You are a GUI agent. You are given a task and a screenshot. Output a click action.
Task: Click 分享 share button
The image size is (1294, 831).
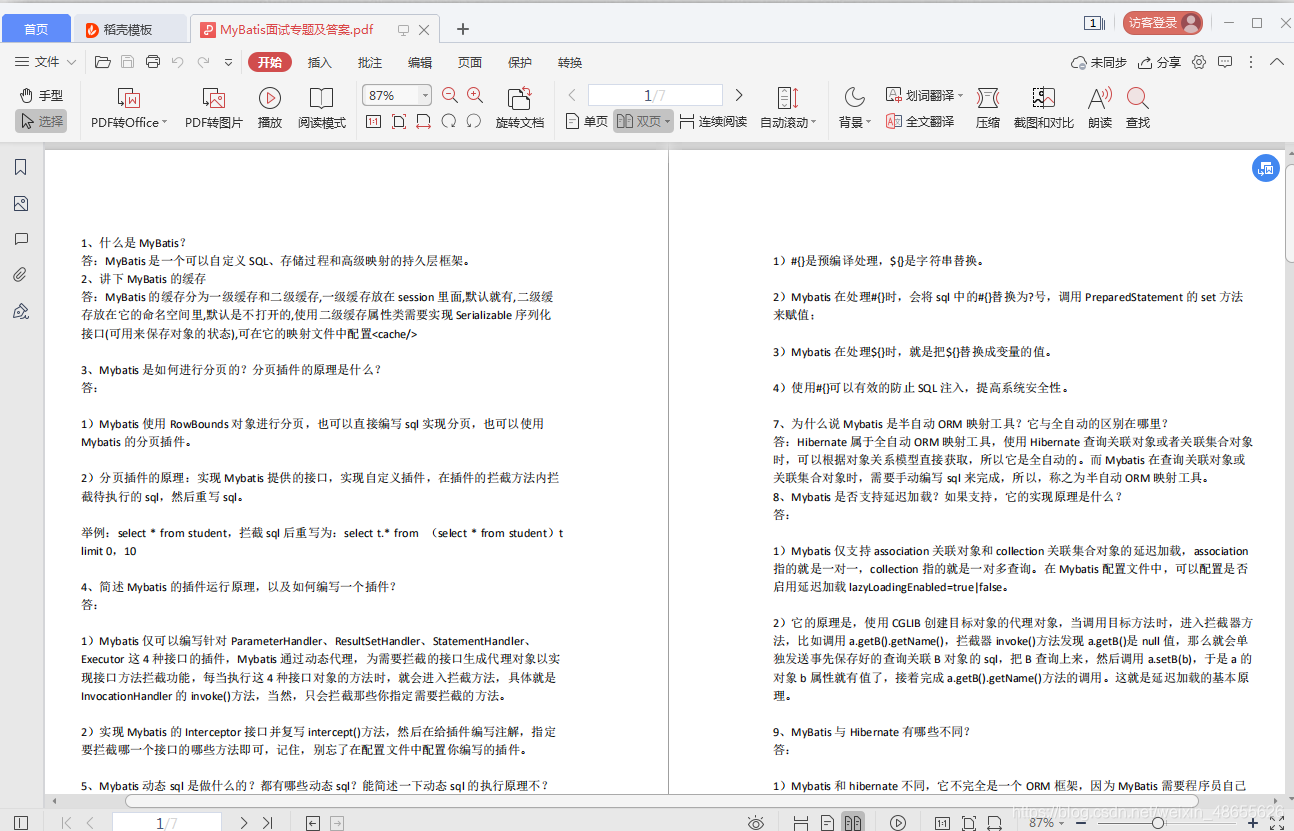(1159, 62)
